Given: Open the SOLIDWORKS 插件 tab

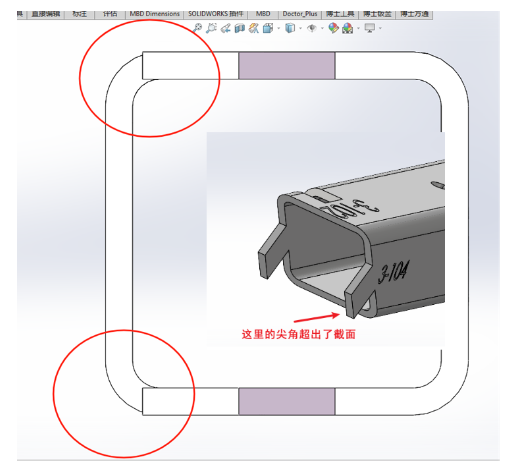Looking at the screenshot, I should click(216, 14).
